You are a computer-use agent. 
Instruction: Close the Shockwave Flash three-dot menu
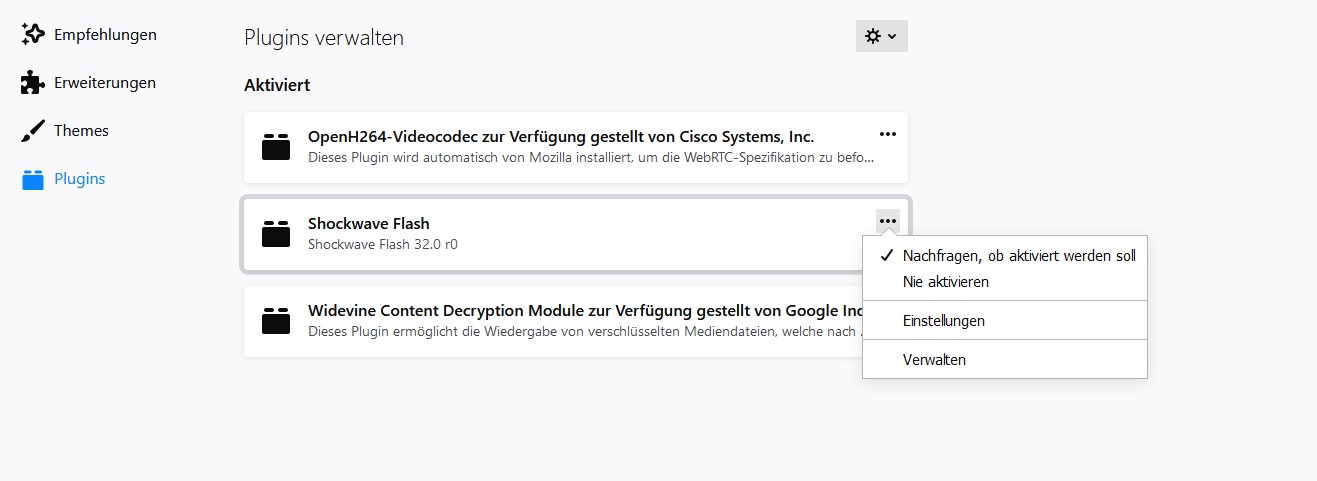coord(887,221)
